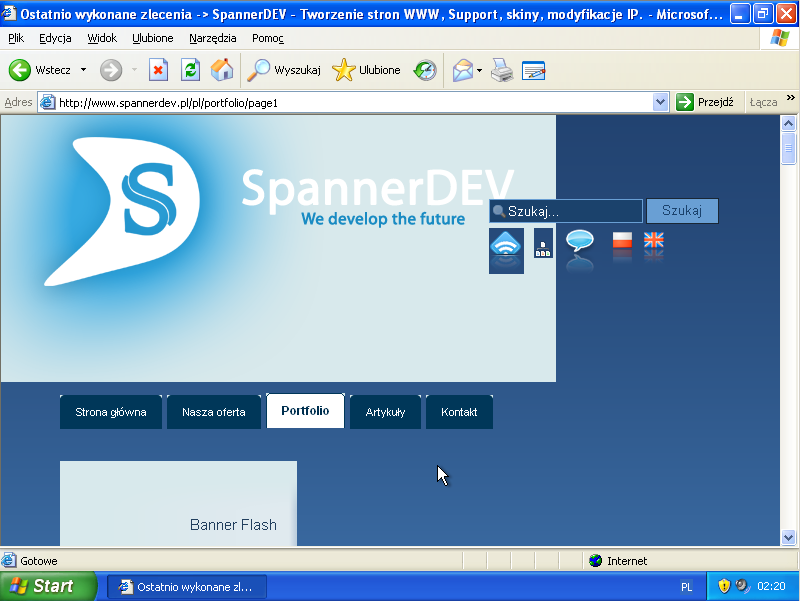Viewport: 800px width, 601px height.
Task: Open the History toolbar icon
Action: click(425, 70)
